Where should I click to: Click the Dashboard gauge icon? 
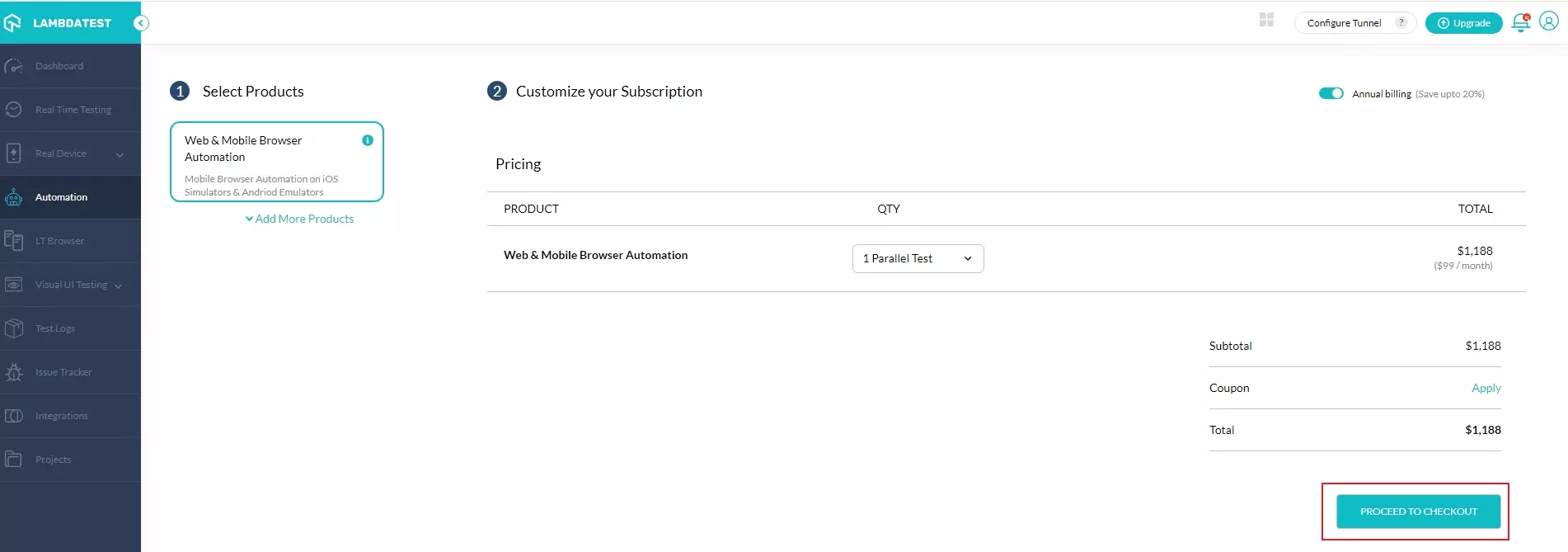click(13, 66)
